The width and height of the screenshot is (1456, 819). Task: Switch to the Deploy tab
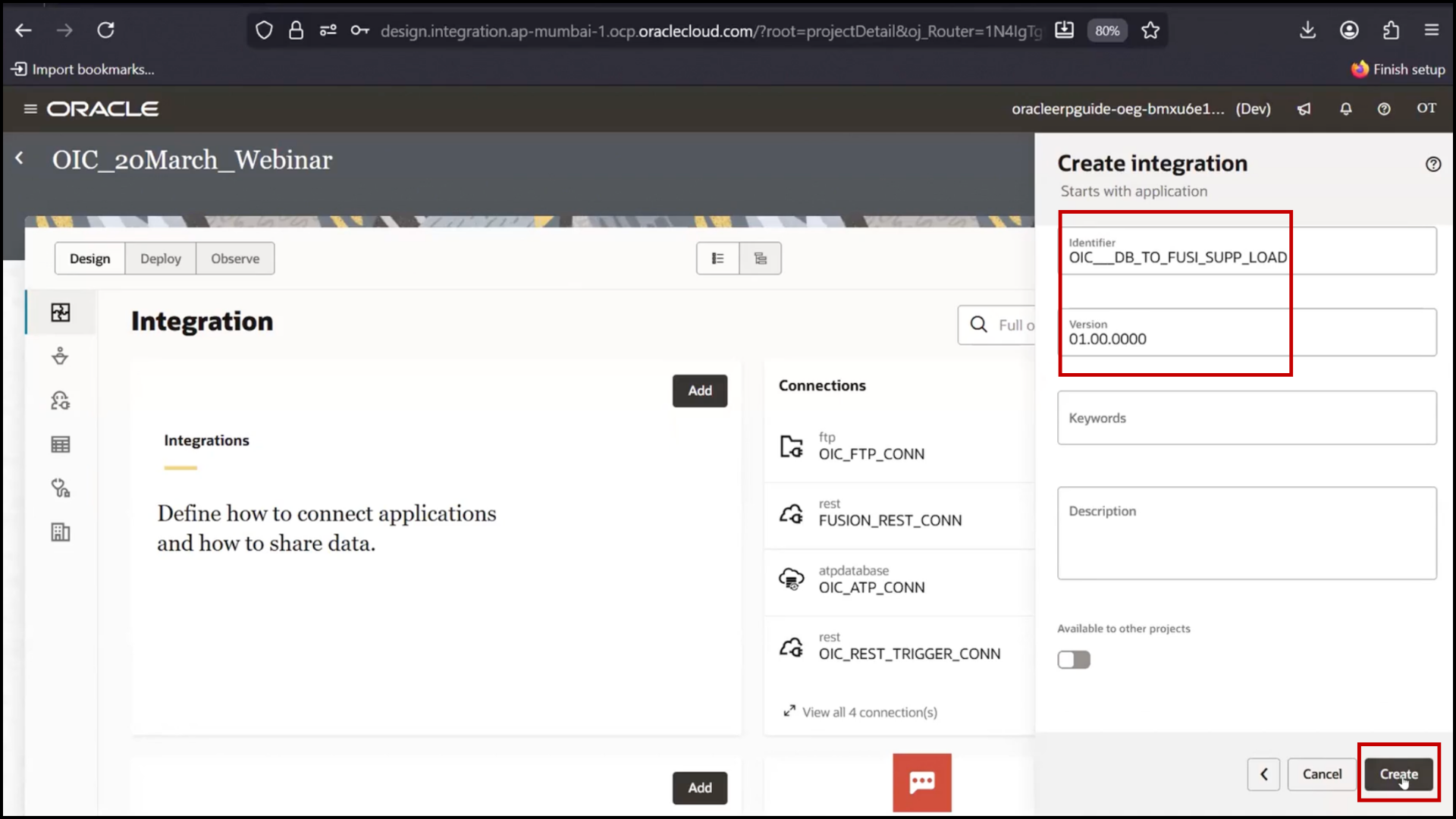[x=161, y=259]
